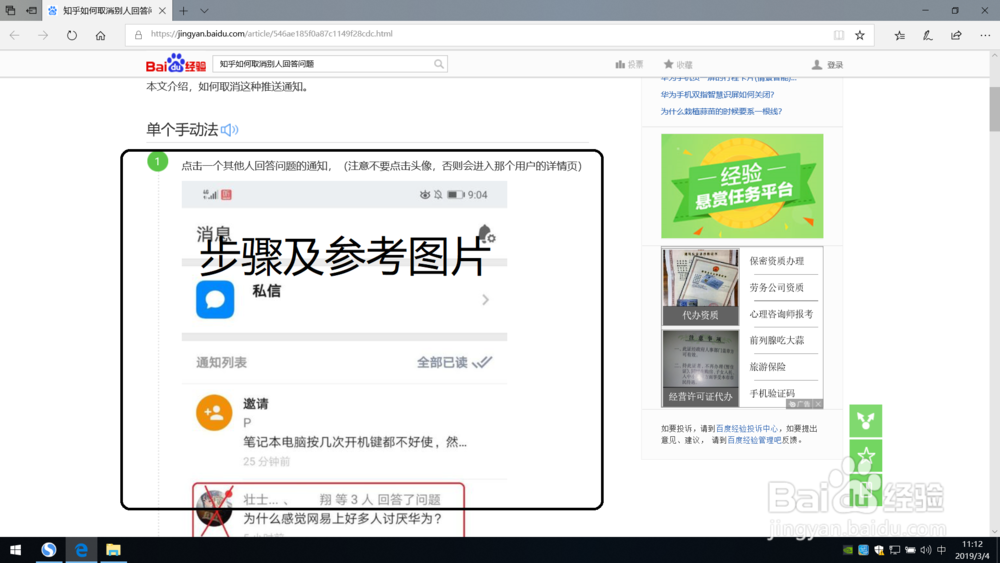Open the 百度经验管理吧 link

(753, 440)
